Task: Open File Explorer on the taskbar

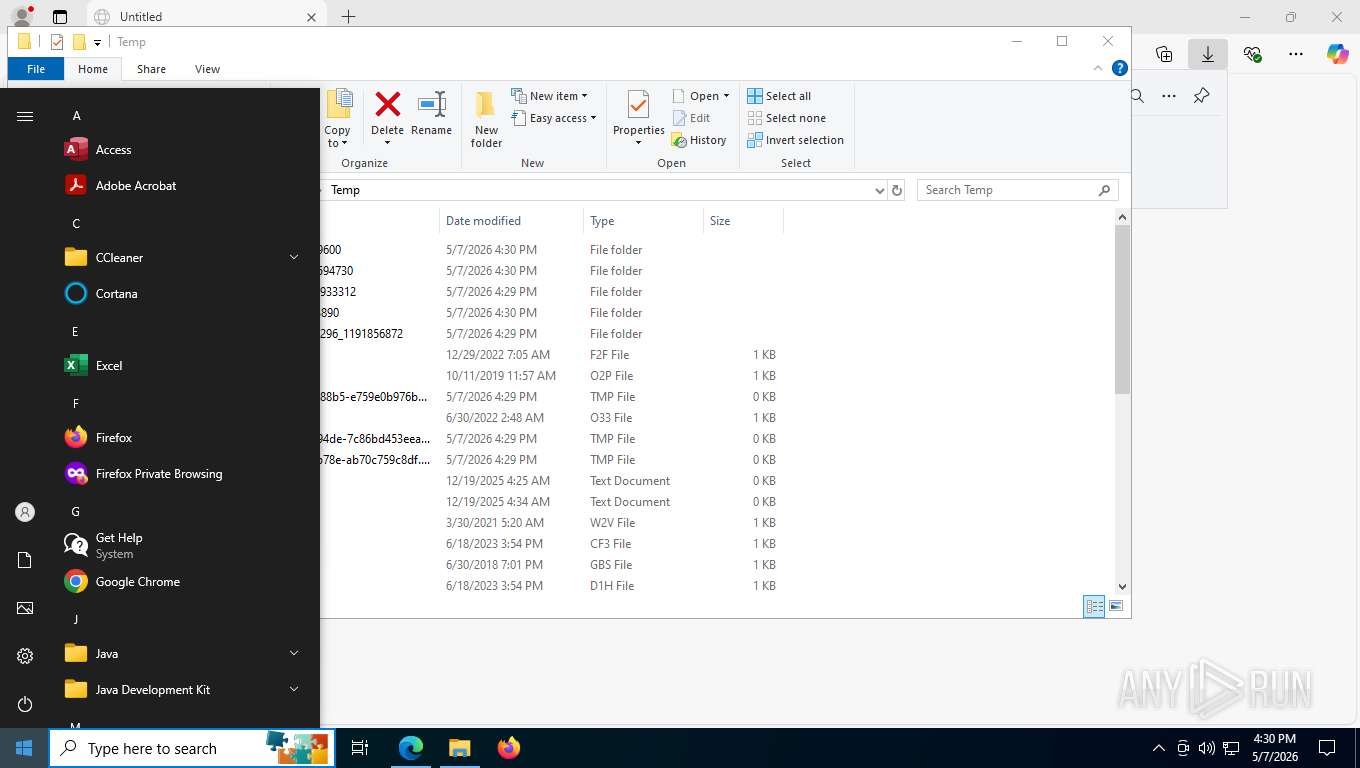Action: pyautogui.click(x=459, y=748)
